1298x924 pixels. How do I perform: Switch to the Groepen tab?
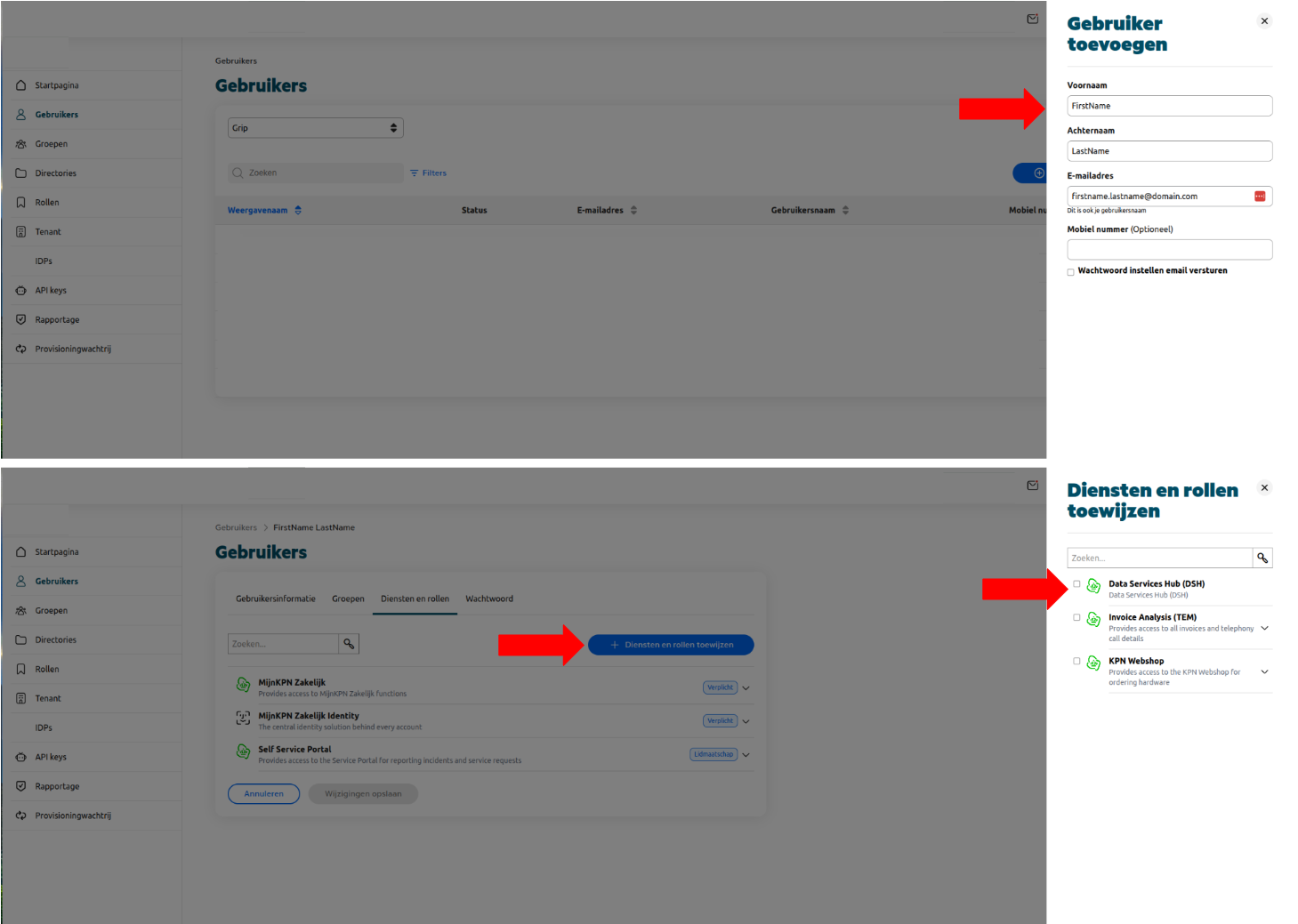348,599
